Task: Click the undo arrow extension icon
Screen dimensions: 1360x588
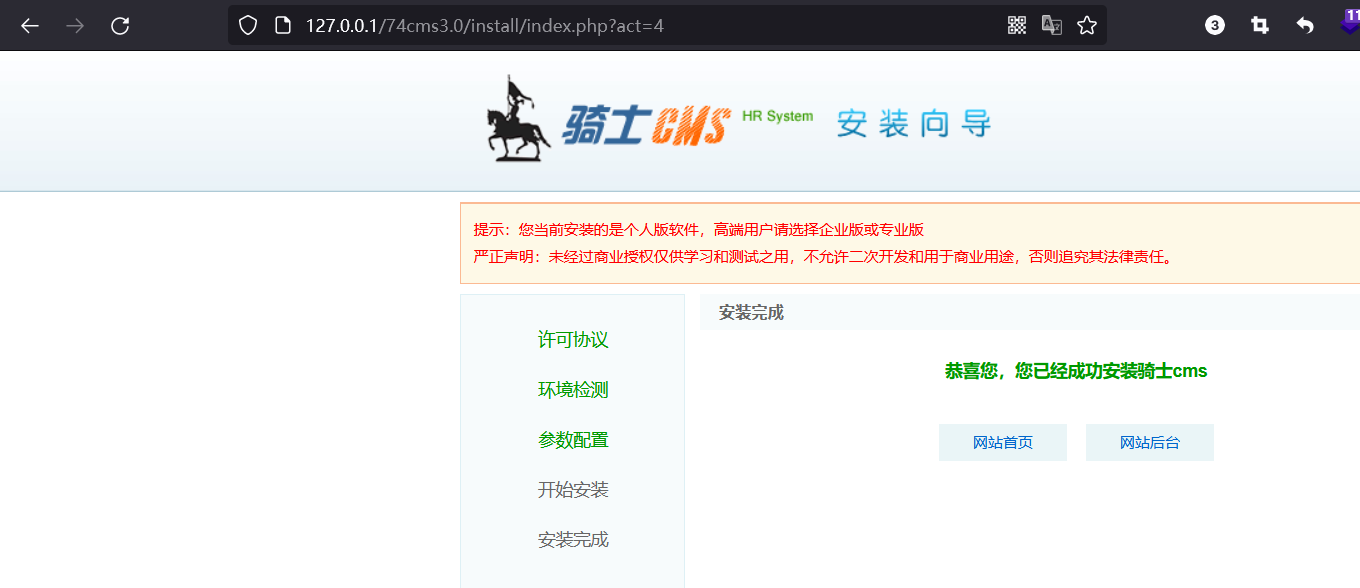Action: 1305,25
